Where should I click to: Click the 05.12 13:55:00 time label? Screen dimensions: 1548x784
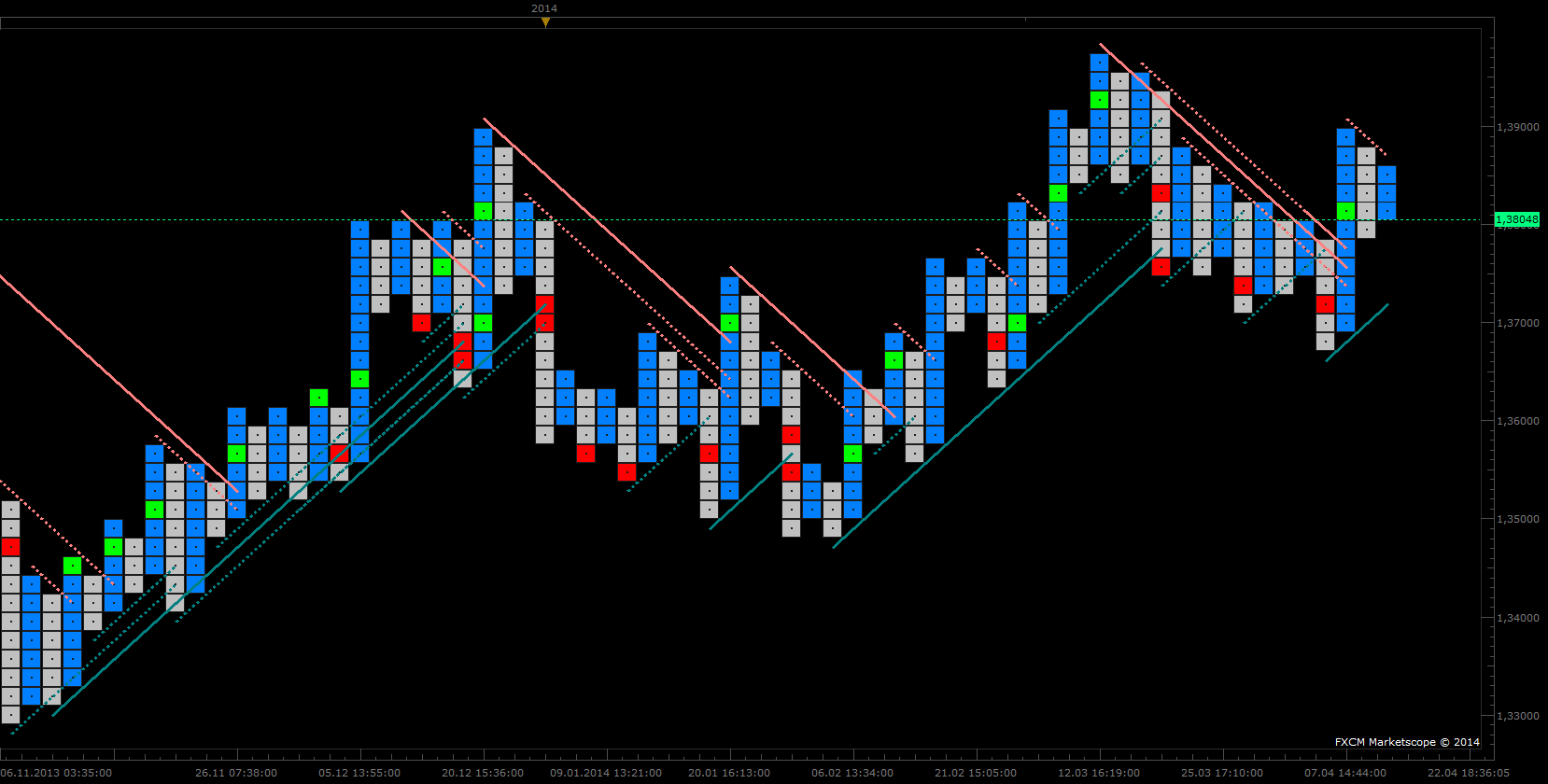point(359,773)
